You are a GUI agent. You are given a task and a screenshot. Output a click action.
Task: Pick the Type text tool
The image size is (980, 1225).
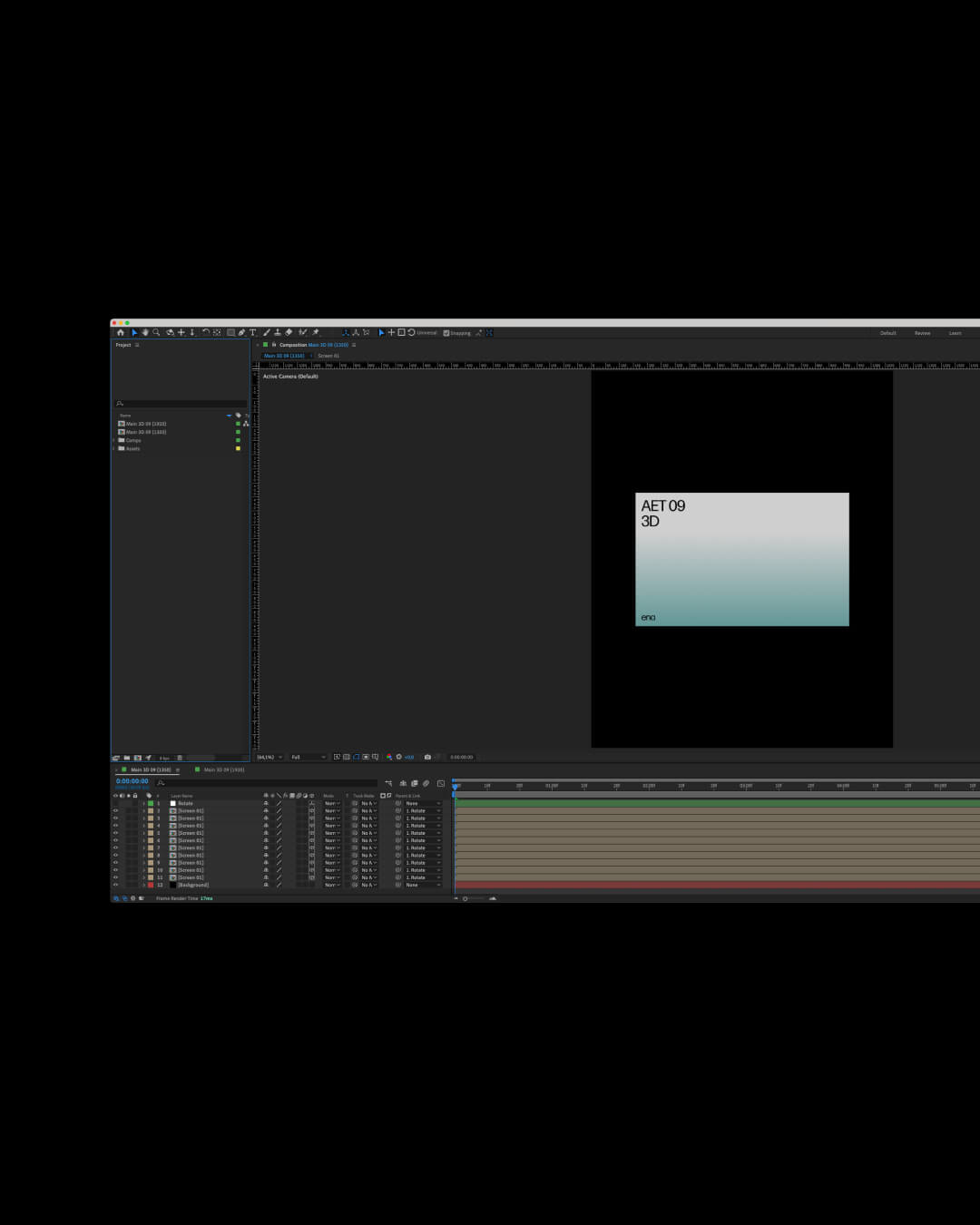pos(252,332)
